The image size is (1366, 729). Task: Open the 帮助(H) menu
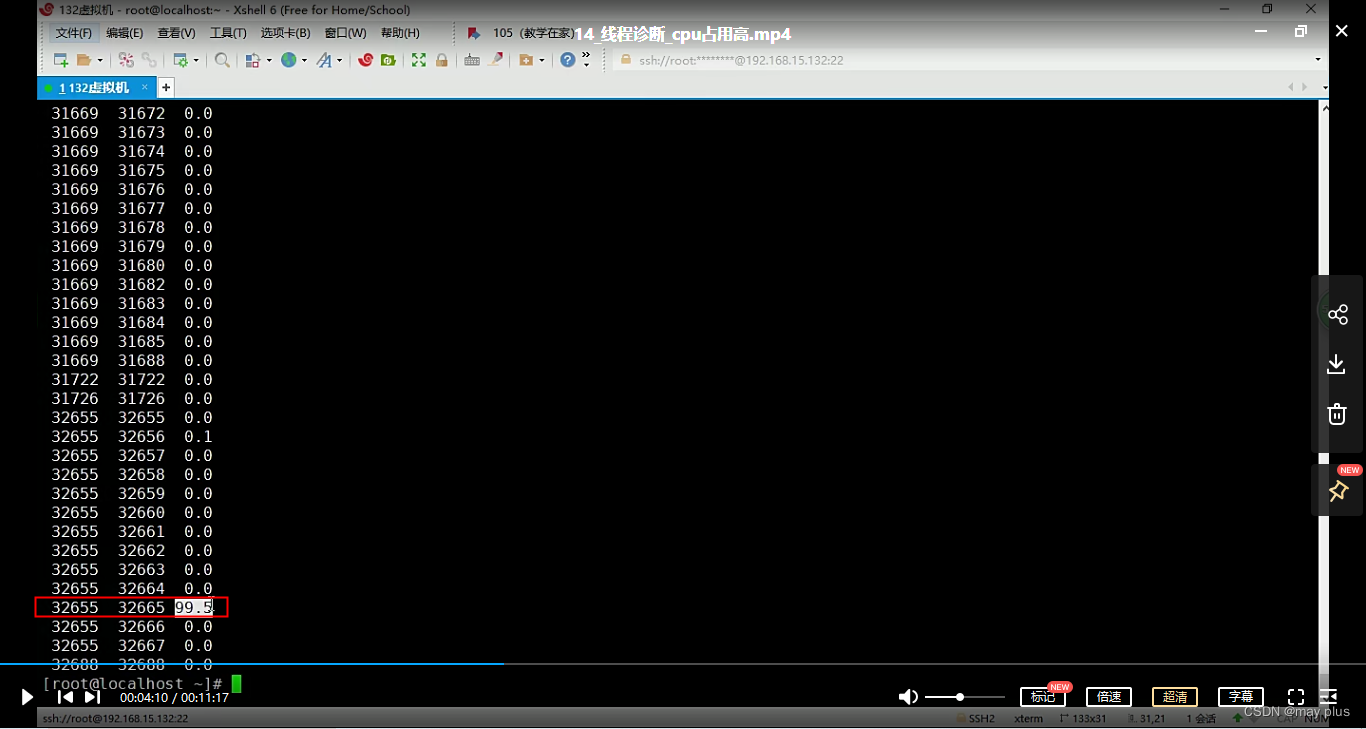[x=400, y=33]
